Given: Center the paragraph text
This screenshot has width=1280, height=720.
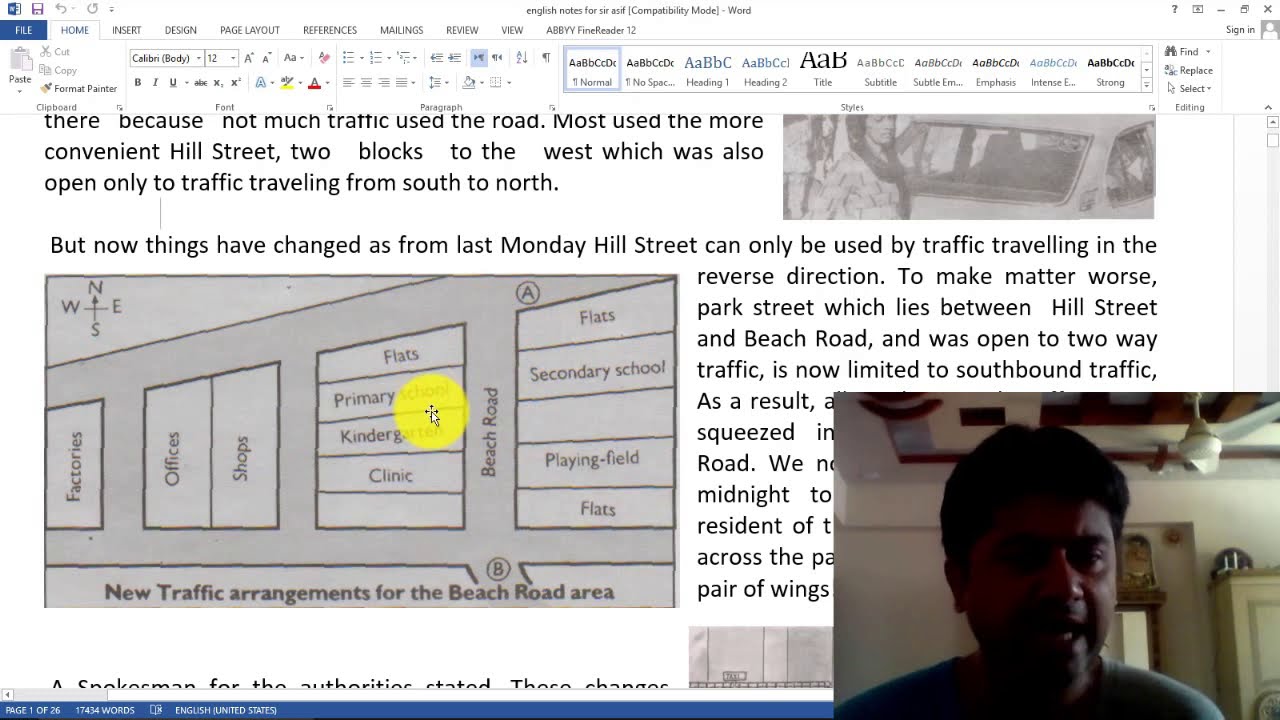Looking at the screenshot, I should pos(366,82).
